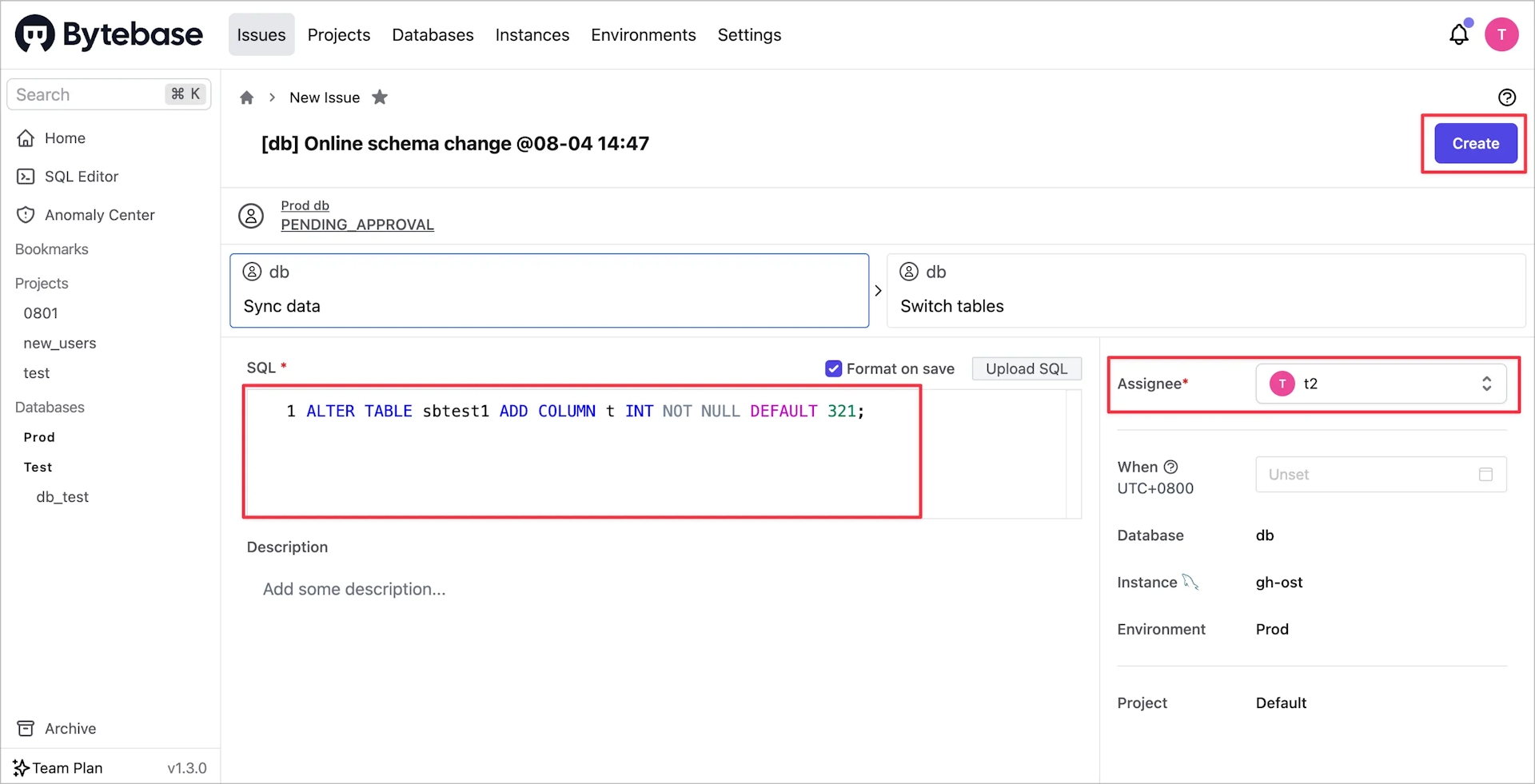Open the help question mark icon
The width and height of the screenshot is (1535, 784).
(1506, 98)
